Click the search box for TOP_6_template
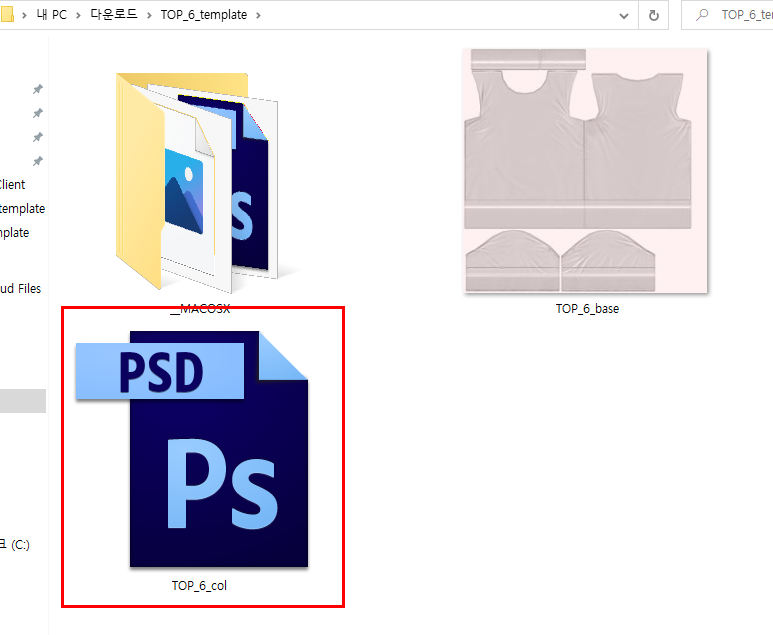Image resolution: width=773 pixels, height=635 pixels. coord(728,15)
